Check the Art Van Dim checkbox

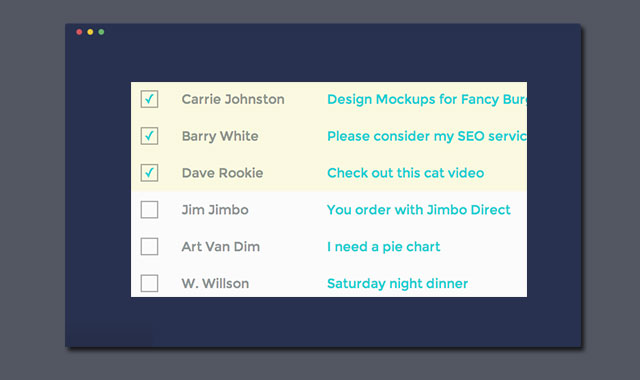149,247
